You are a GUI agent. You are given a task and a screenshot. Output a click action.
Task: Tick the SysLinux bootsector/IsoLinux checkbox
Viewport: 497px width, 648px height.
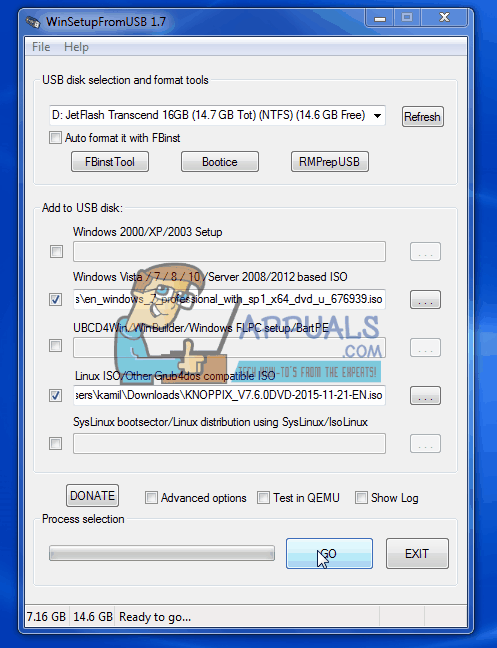pos(55,443)
